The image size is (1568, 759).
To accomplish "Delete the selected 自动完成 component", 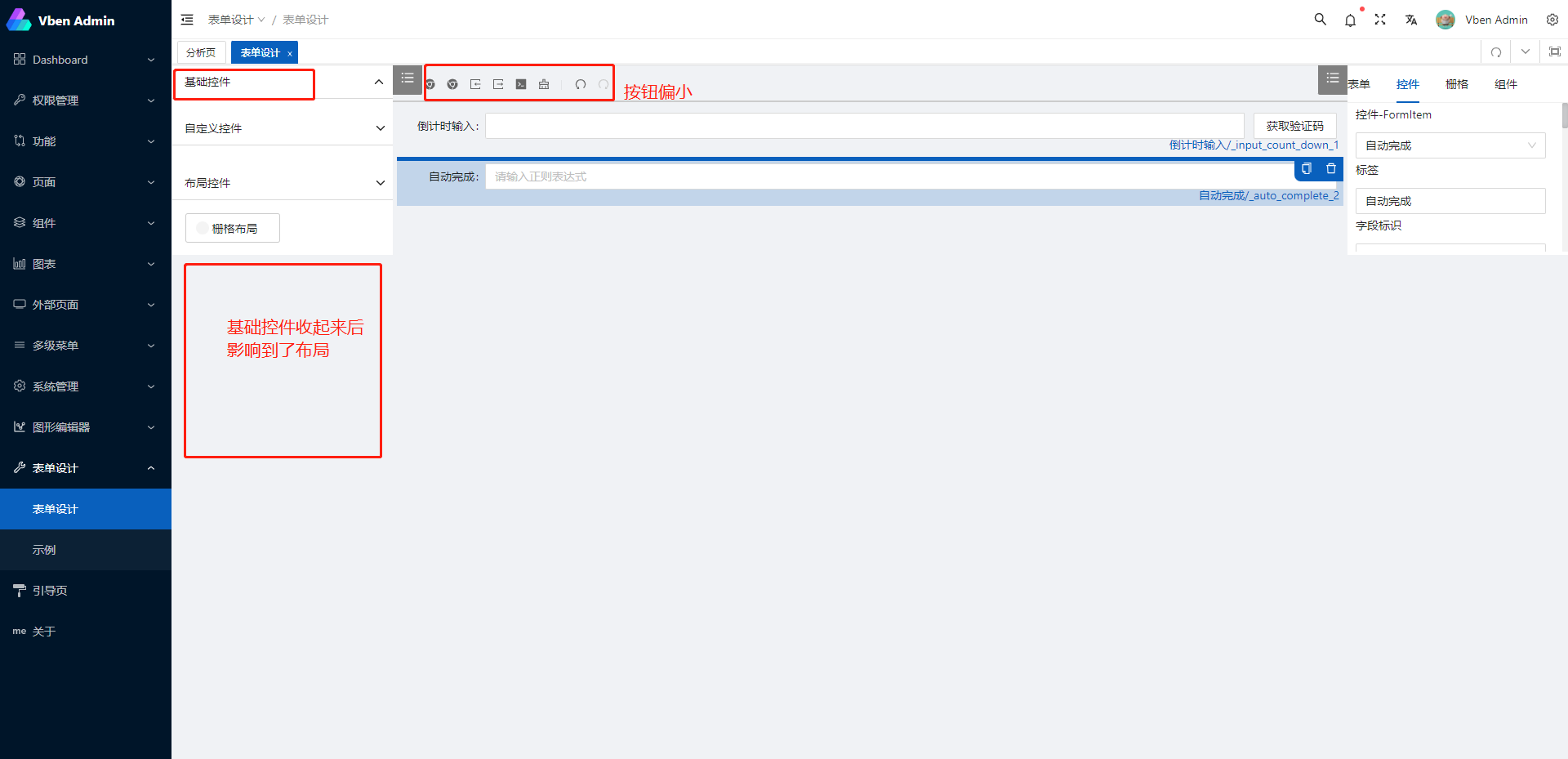I will click(x=1331, y=169).
